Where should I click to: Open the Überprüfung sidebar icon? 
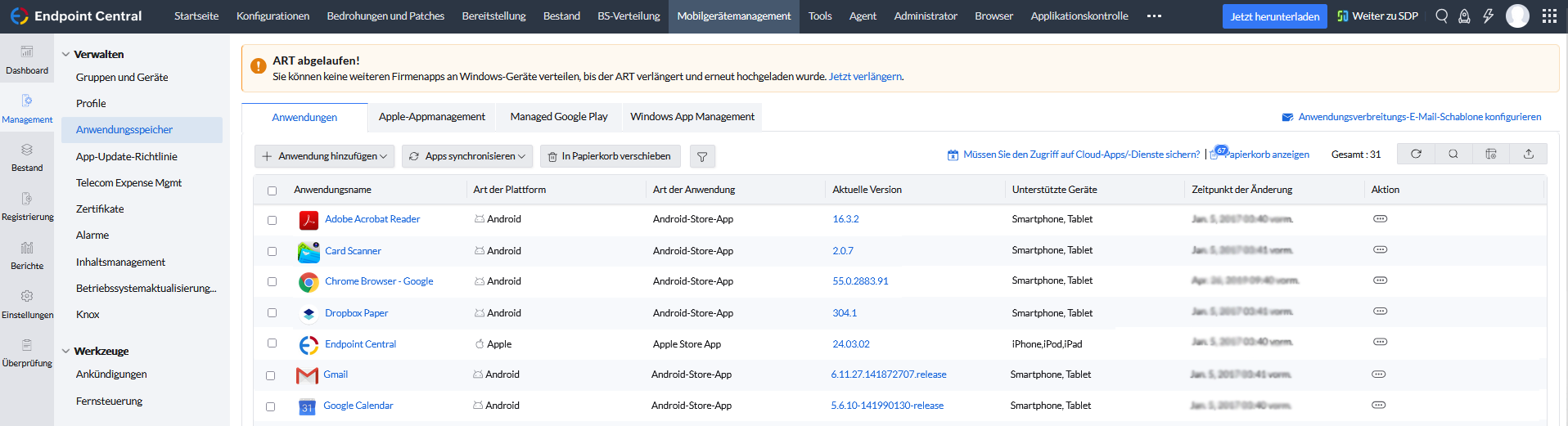[27, 353]
